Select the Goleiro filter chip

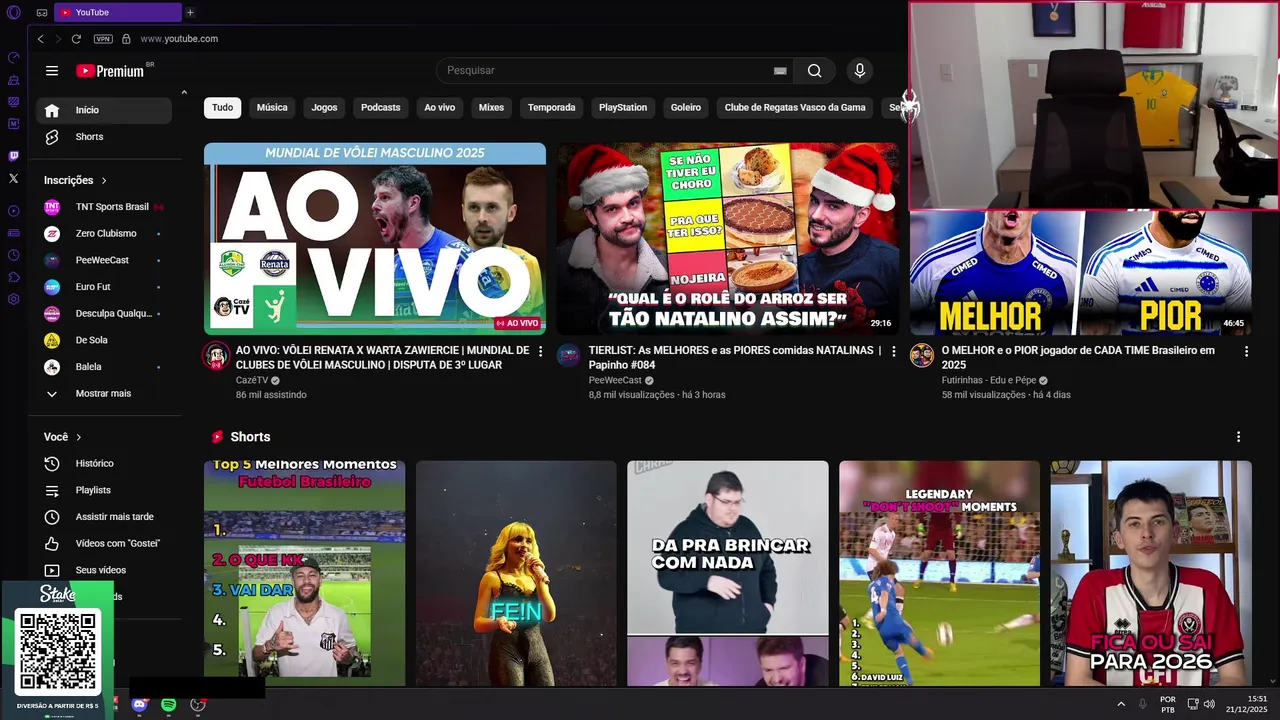(x=686, y=108)
